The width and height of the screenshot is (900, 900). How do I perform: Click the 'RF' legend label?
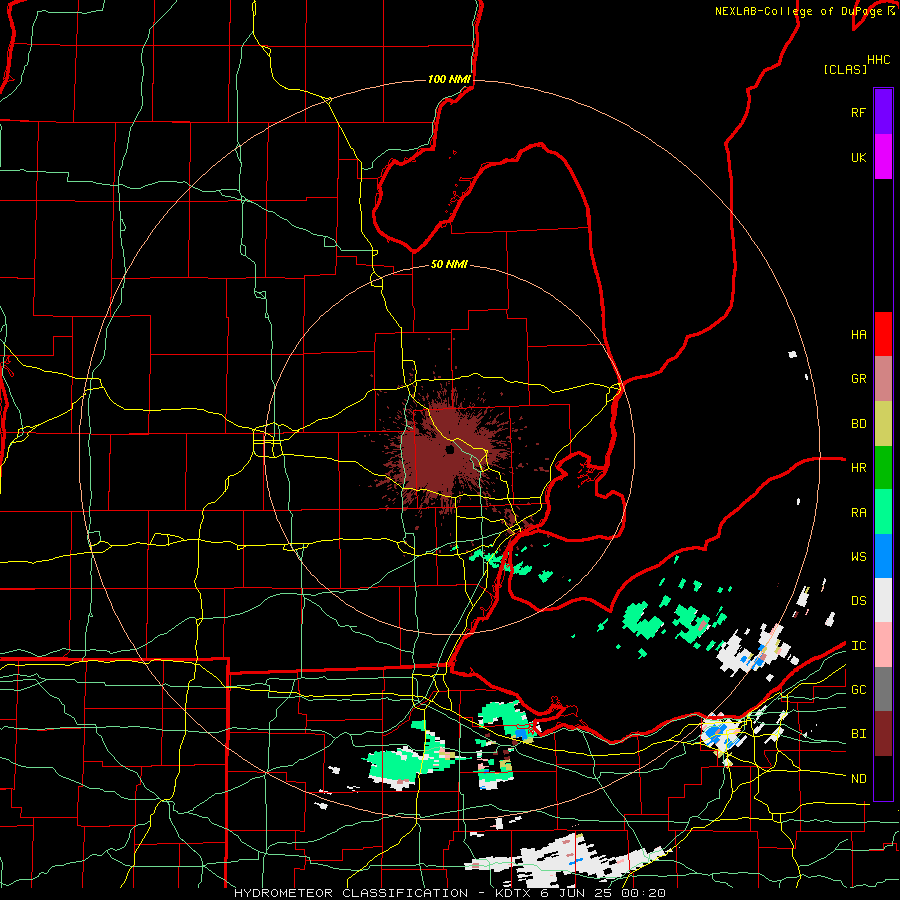pyautogui.click(x=858, y=112)
